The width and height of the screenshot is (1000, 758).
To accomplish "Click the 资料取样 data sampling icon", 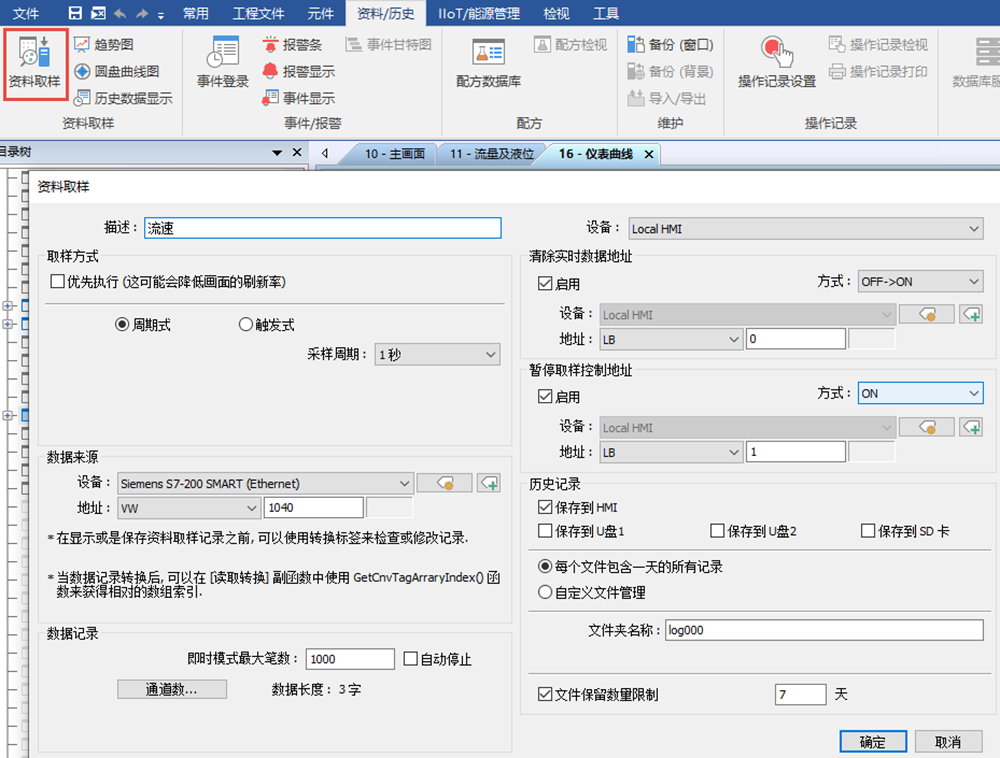I will [34, 62].
